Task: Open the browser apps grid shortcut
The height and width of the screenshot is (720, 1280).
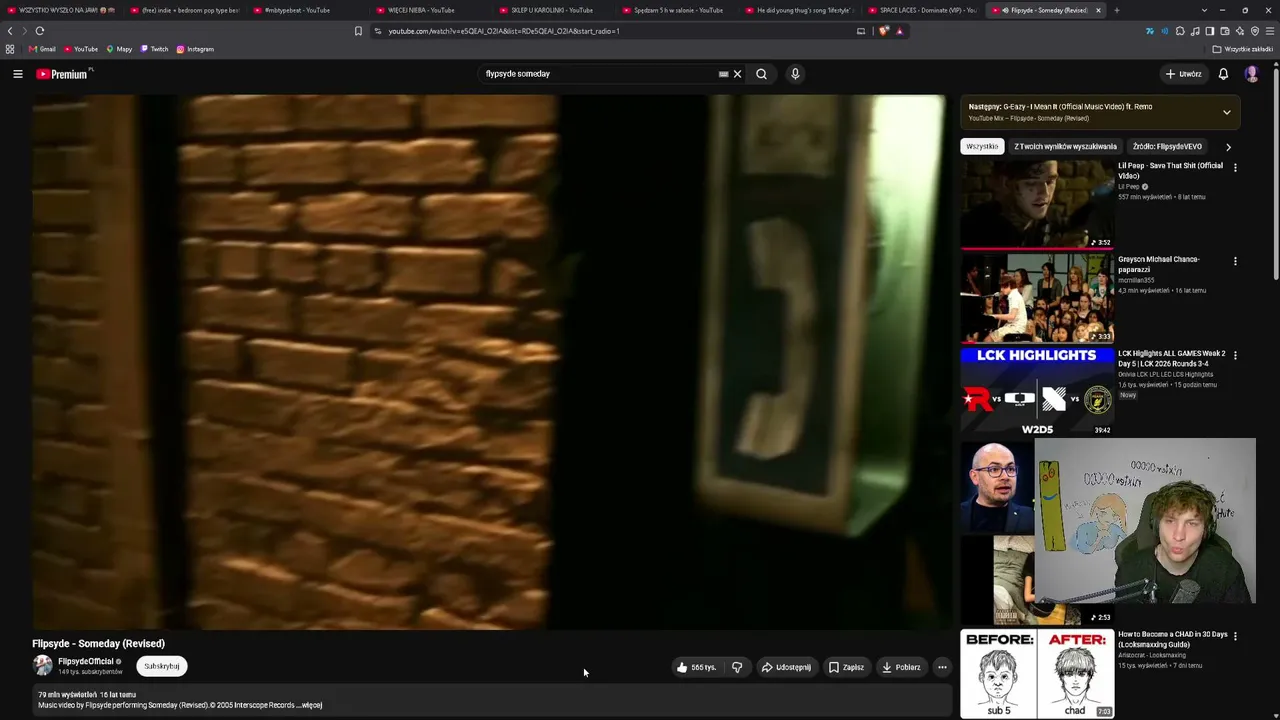Action: (10, 49)
